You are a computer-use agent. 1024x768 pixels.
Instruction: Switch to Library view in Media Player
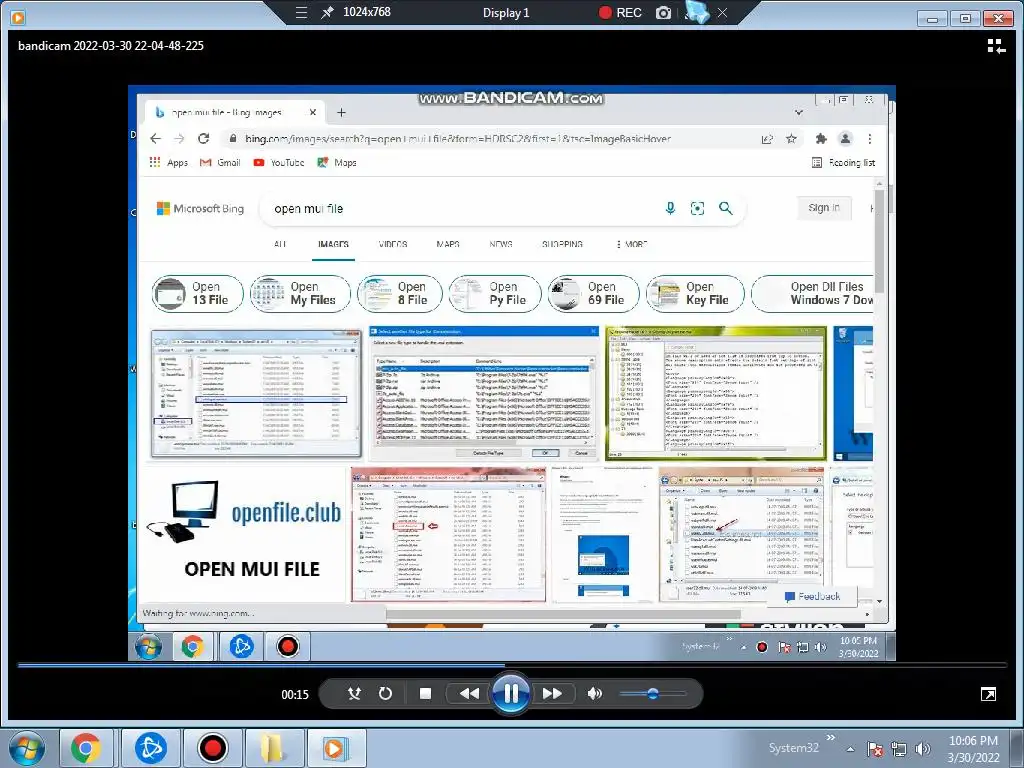coord(996,46)
